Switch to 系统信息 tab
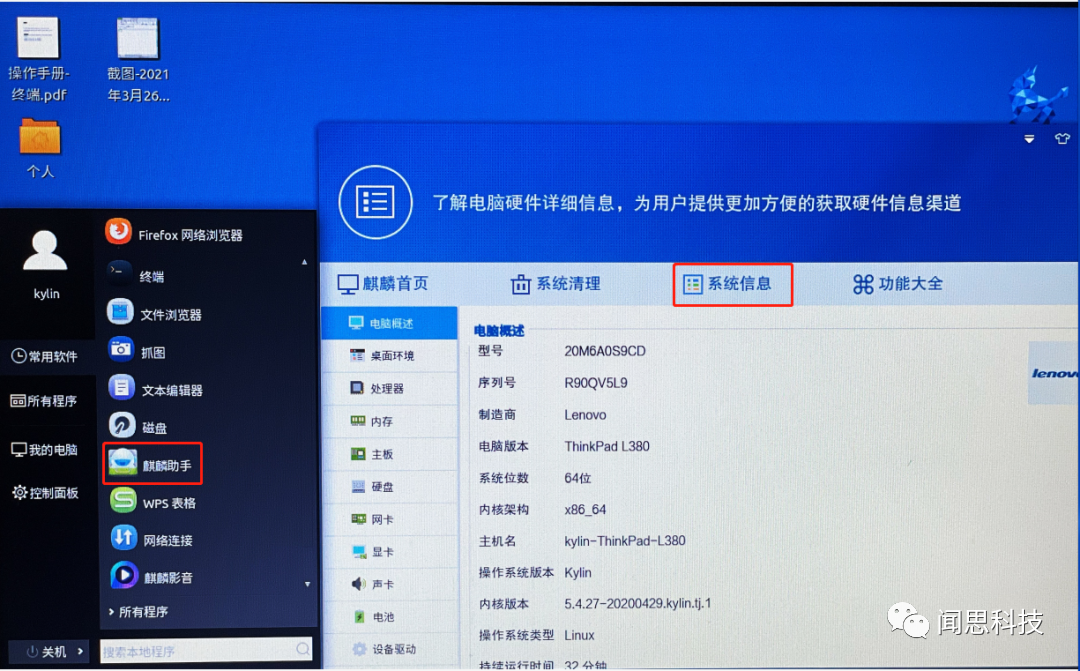 727,283
